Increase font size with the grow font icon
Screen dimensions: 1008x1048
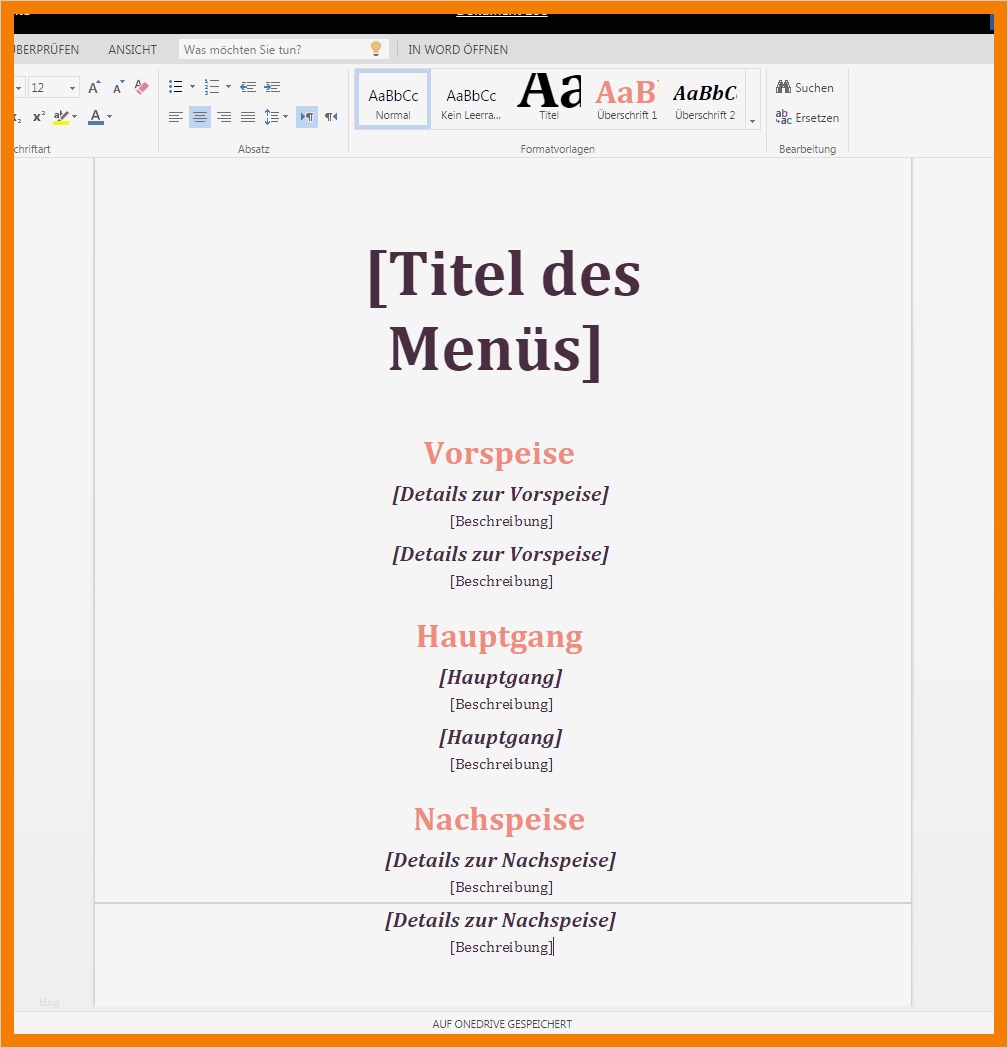[93, 87]
